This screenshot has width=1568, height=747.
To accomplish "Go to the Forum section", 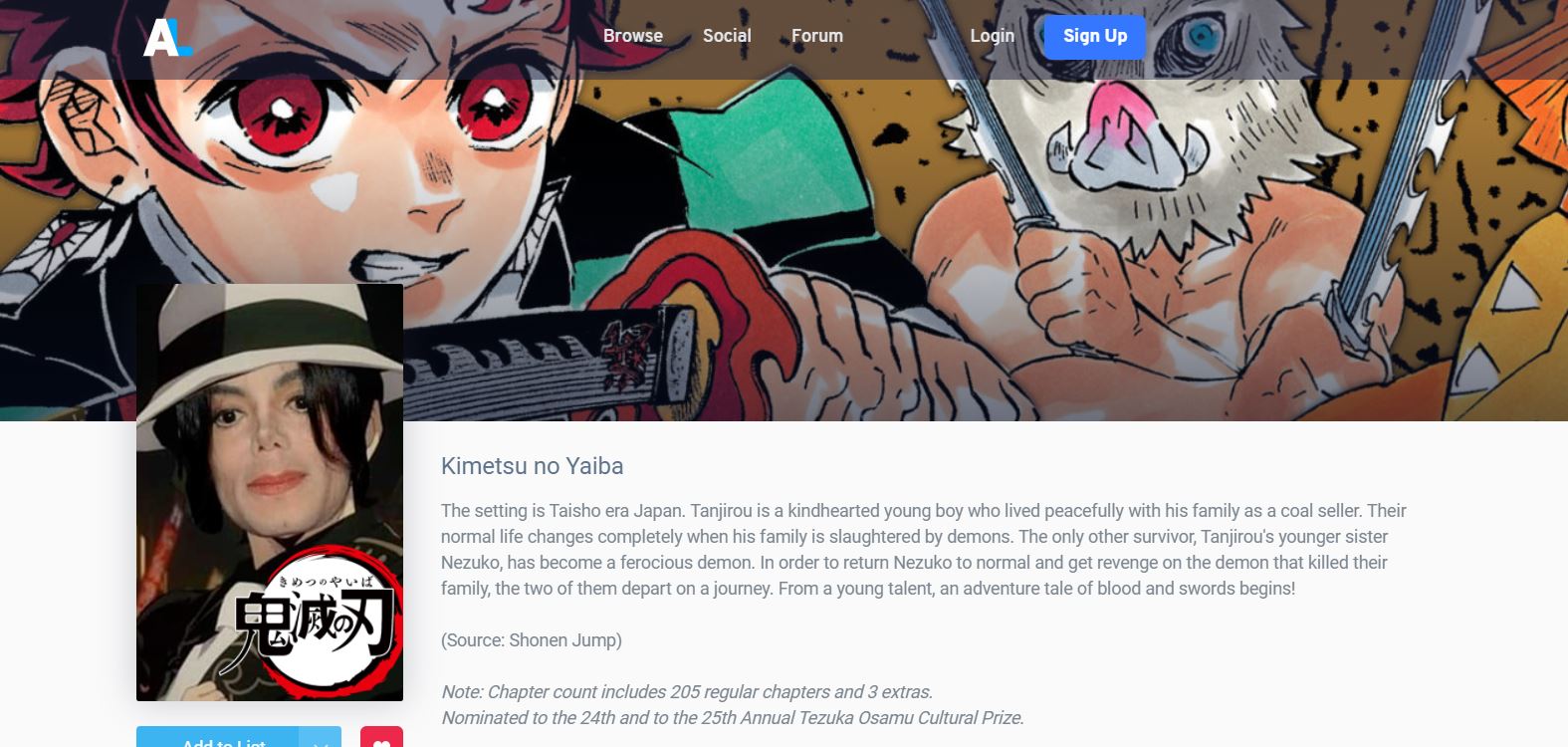I will point(817,36).
